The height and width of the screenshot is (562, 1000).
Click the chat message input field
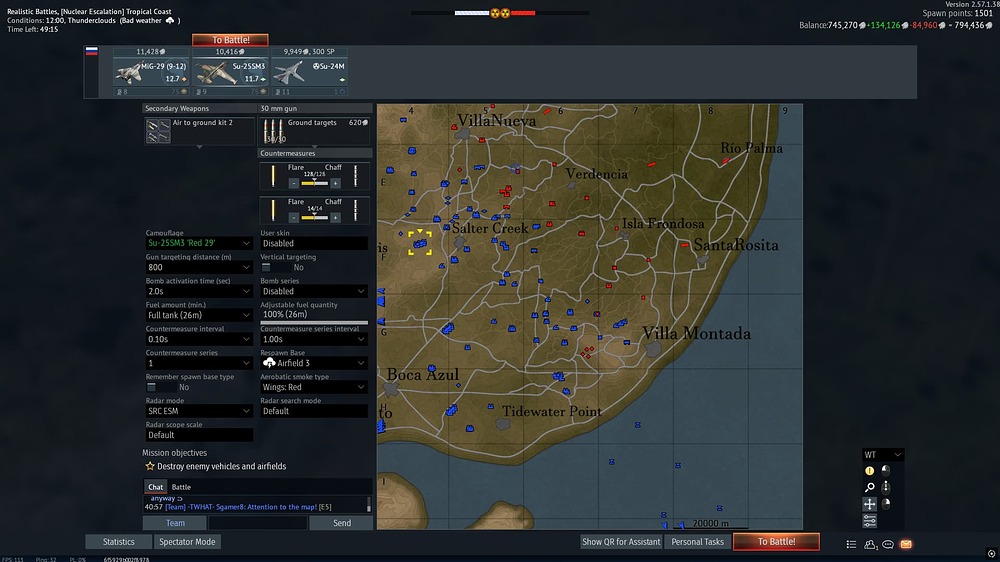258,523
